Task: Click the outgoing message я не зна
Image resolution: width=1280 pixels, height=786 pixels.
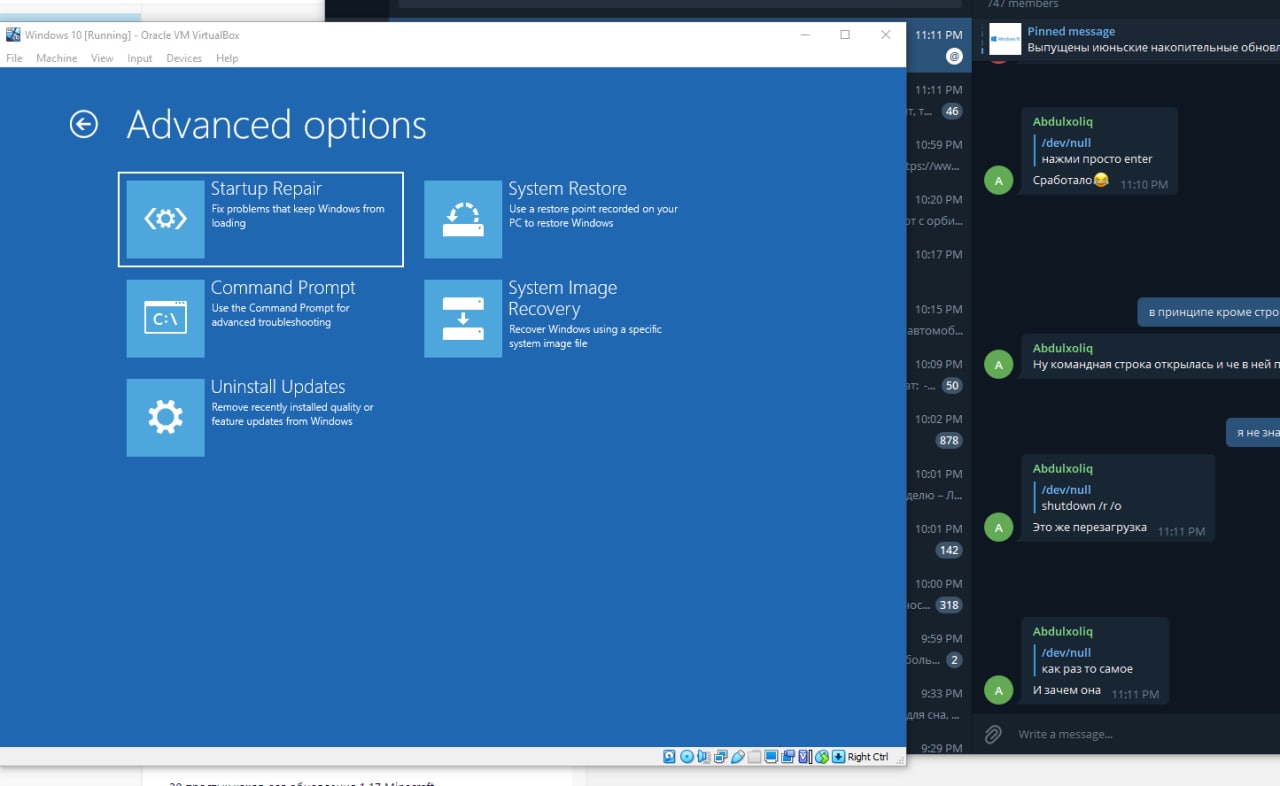Action: (1253, 432)
